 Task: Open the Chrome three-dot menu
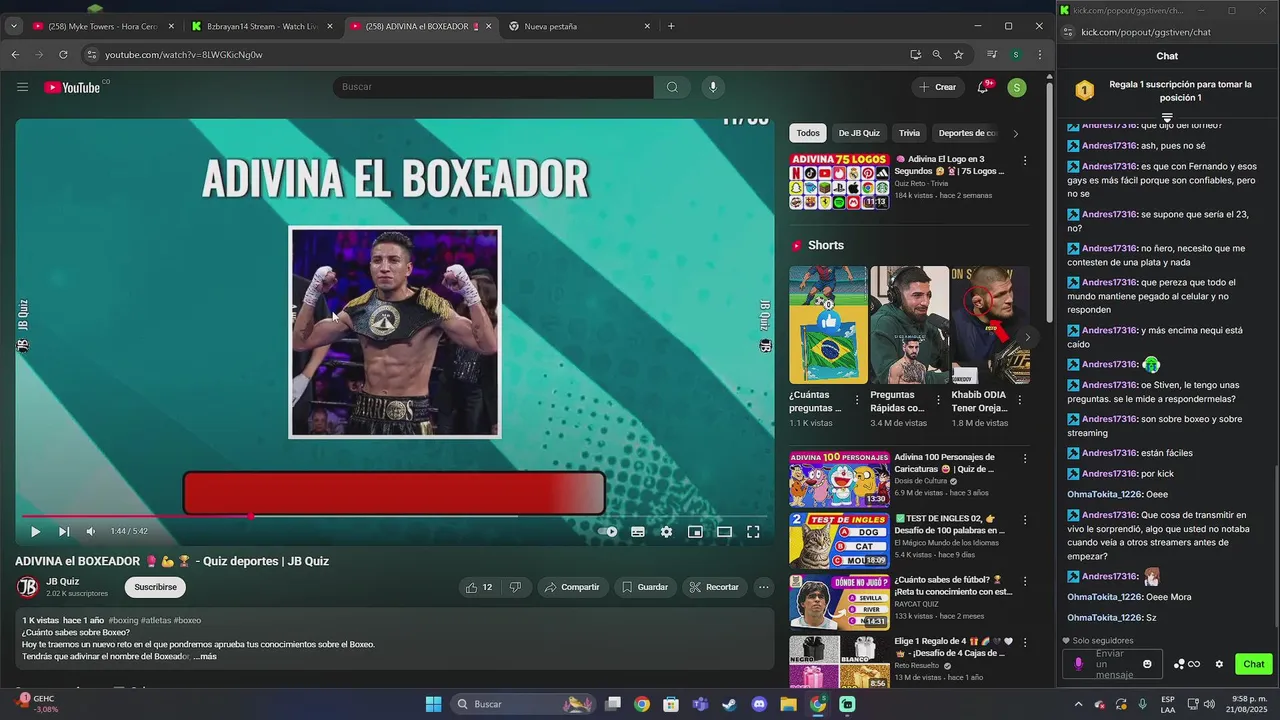pyautogui.click(x=1040, y=55)
